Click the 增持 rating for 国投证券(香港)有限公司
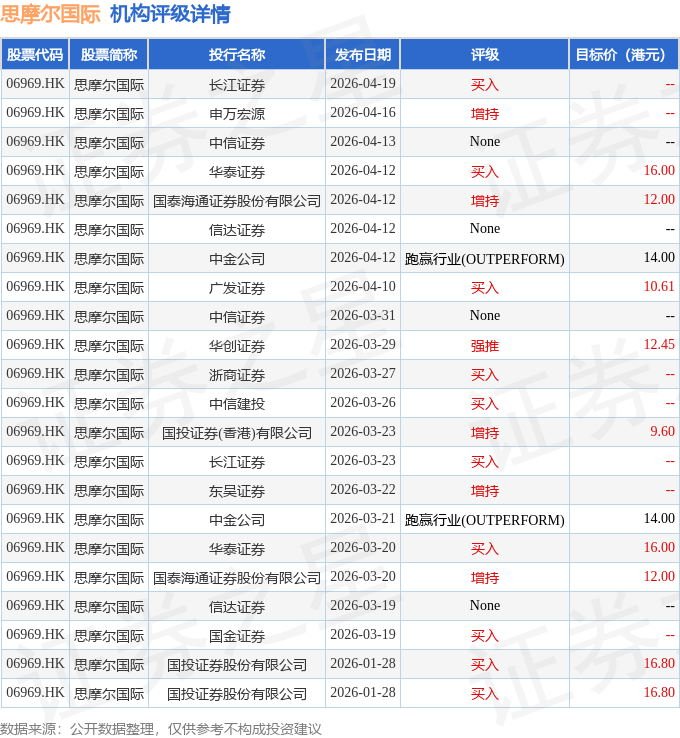Image resolution: width=680 pixels, height=738 pixels. coord(485,433)
